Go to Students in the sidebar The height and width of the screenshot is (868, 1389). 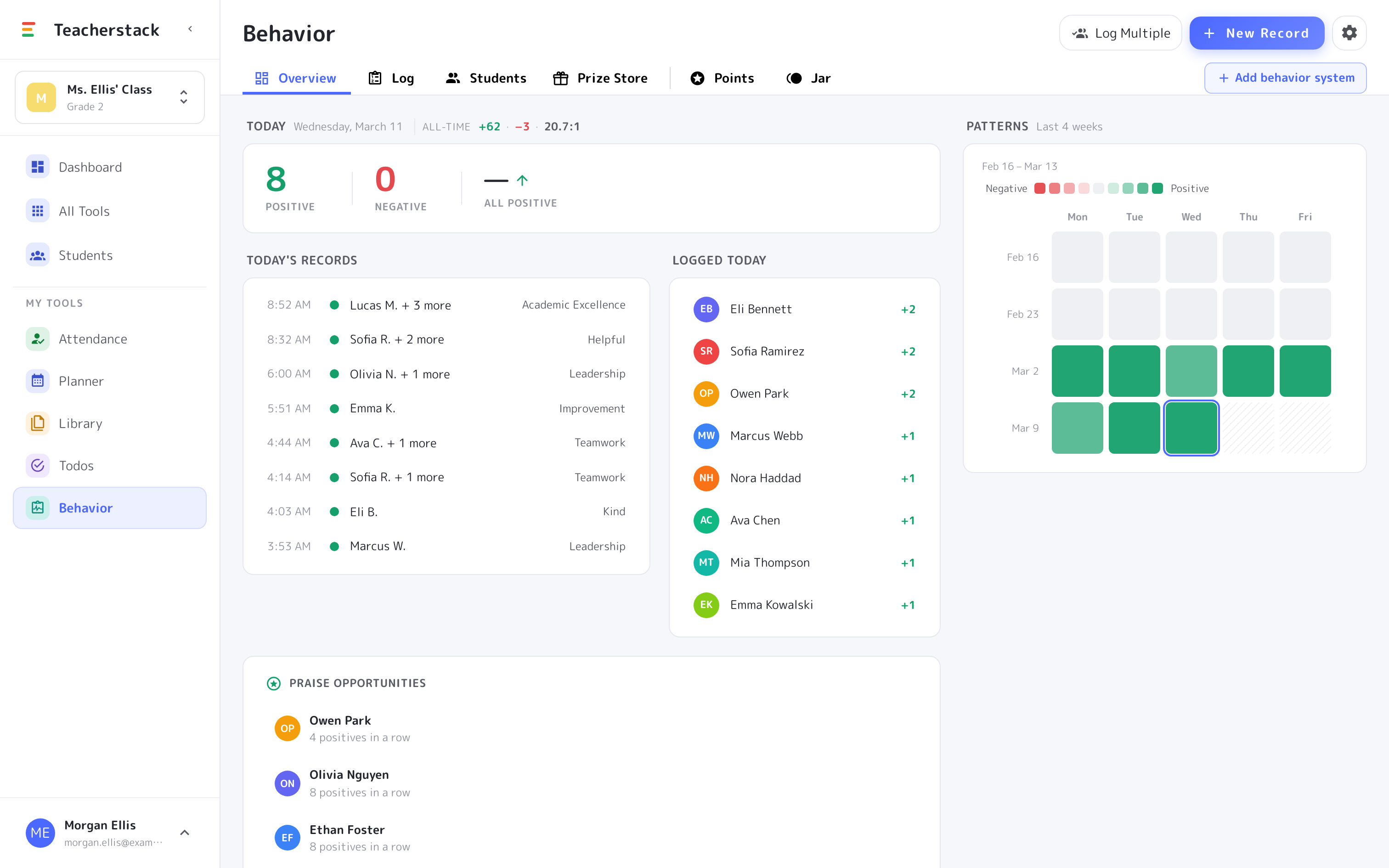point(110,255)
